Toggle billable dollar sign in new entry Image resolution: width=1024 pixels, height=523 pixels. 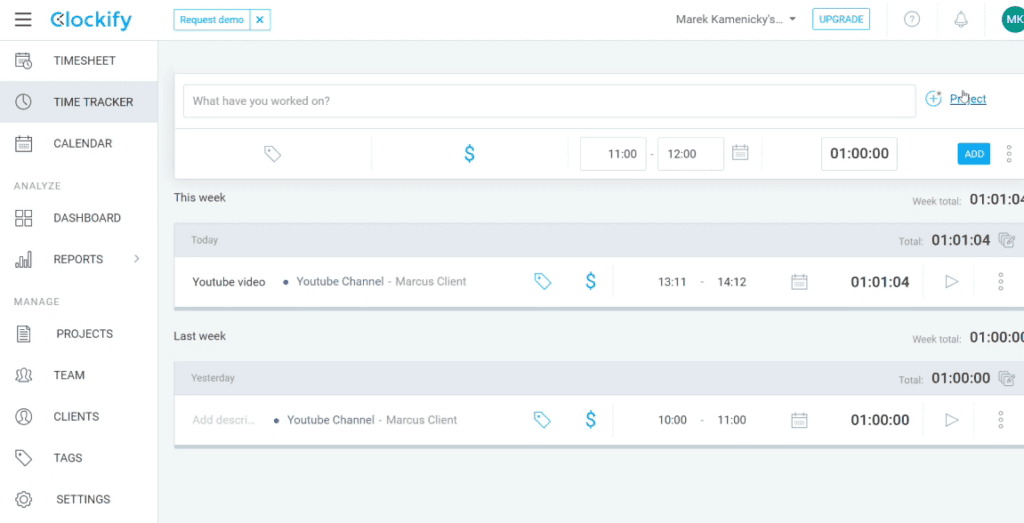(470, 154)
